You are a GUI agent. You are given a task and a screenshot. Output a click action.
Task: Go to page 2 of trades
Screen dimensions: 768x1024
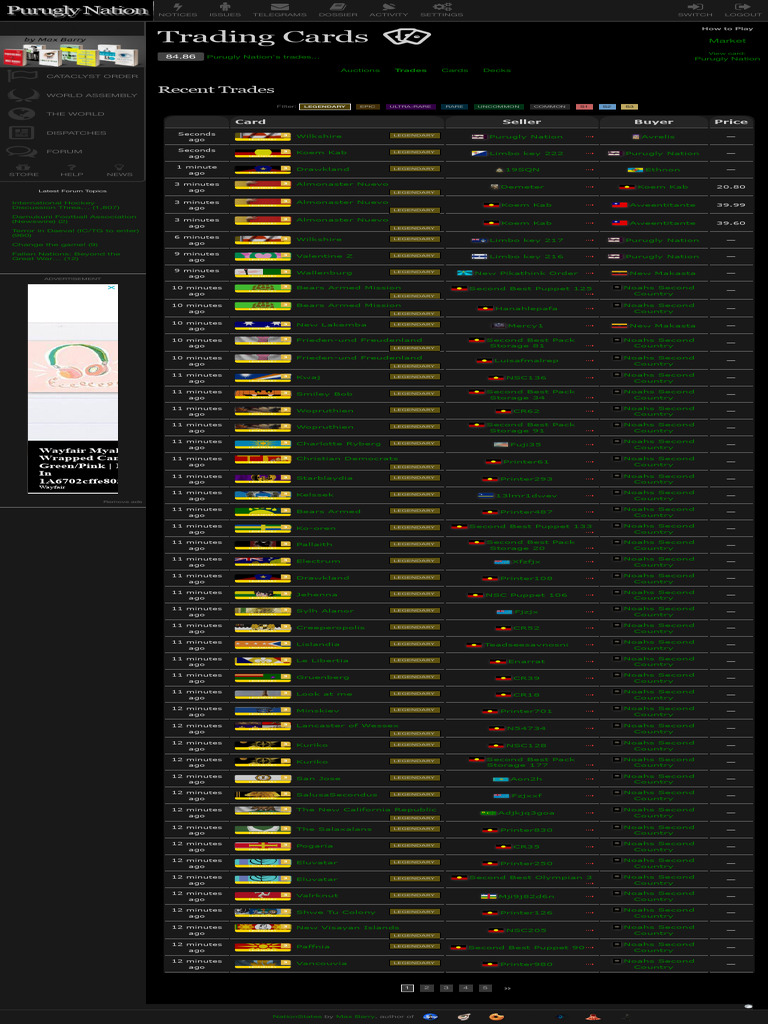(426, 988)
